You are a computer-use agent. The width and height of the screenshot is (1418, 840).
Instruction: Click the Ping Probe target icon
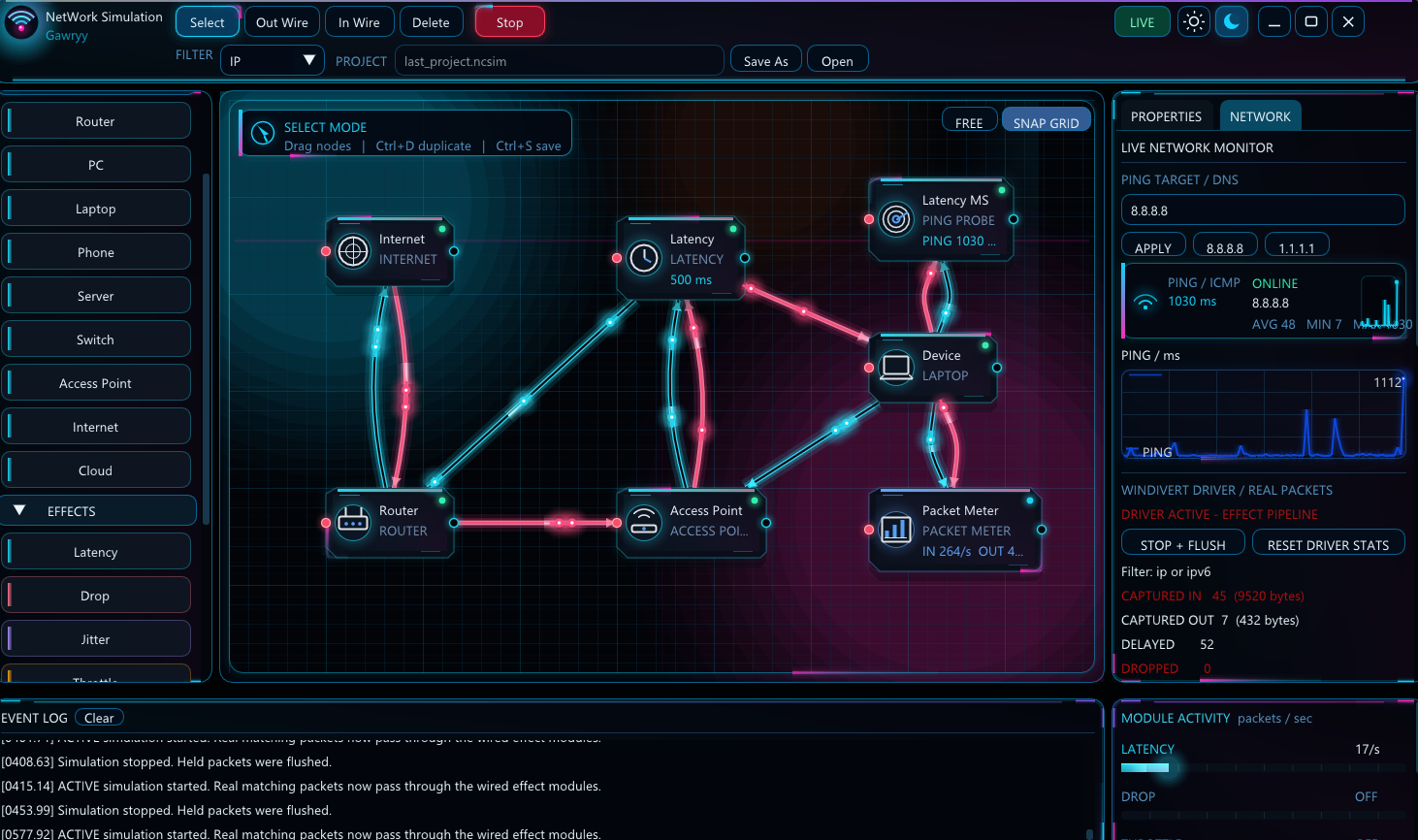coord(896,219)
